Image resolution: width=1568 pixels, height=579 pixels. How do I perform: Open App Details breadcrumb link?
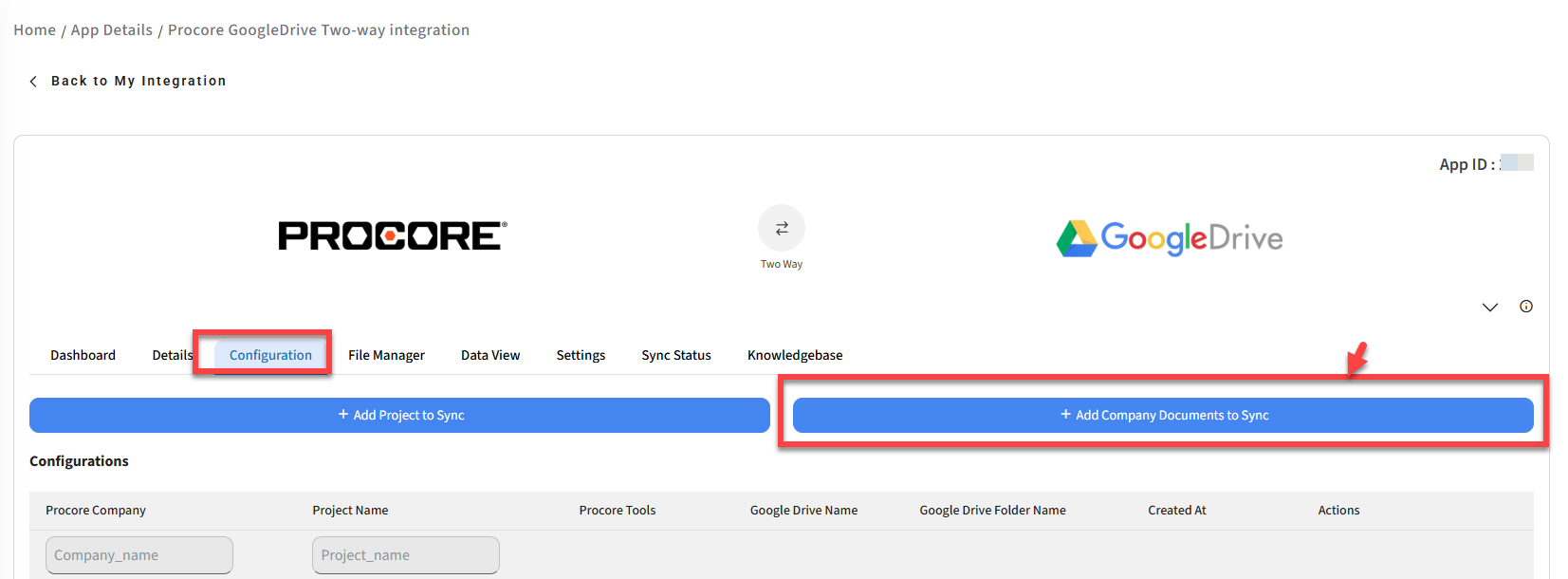point(111,30)
